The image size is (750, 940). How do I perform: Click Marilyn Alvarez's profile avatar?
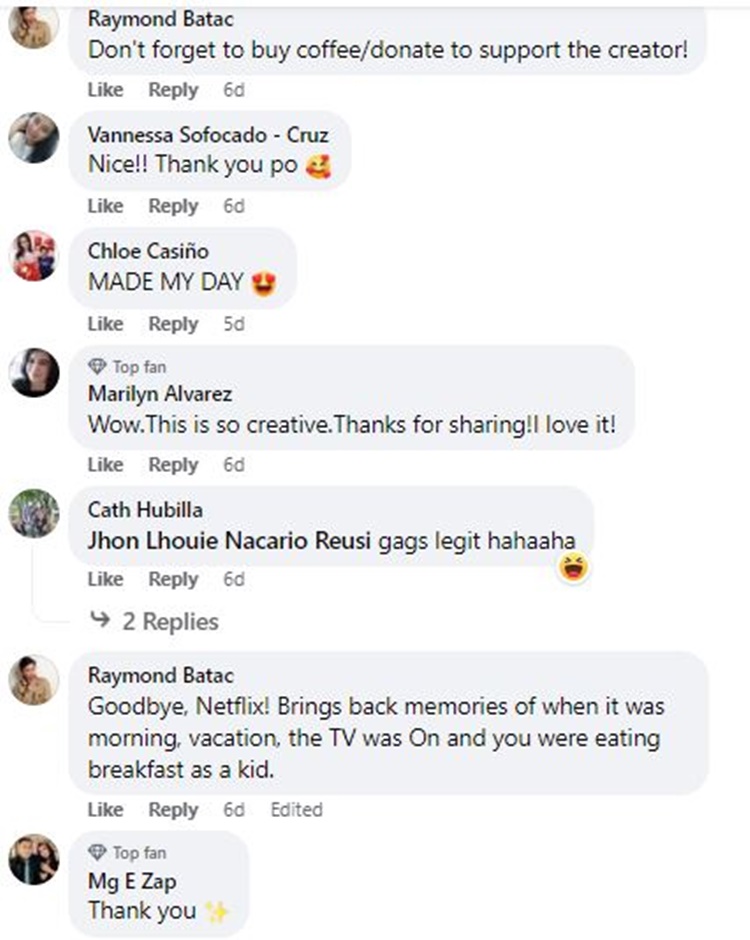34,373
